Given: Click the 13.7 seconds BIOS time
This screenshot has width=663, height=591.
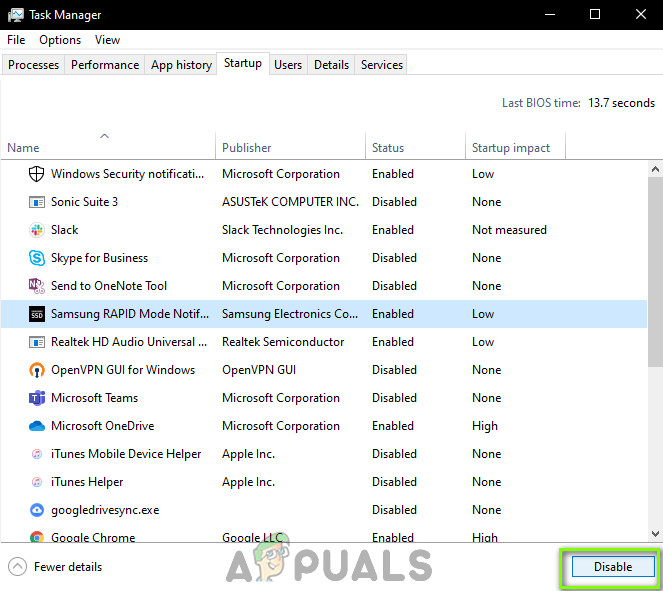Looking at the screenshot, I should click(622, 103).
